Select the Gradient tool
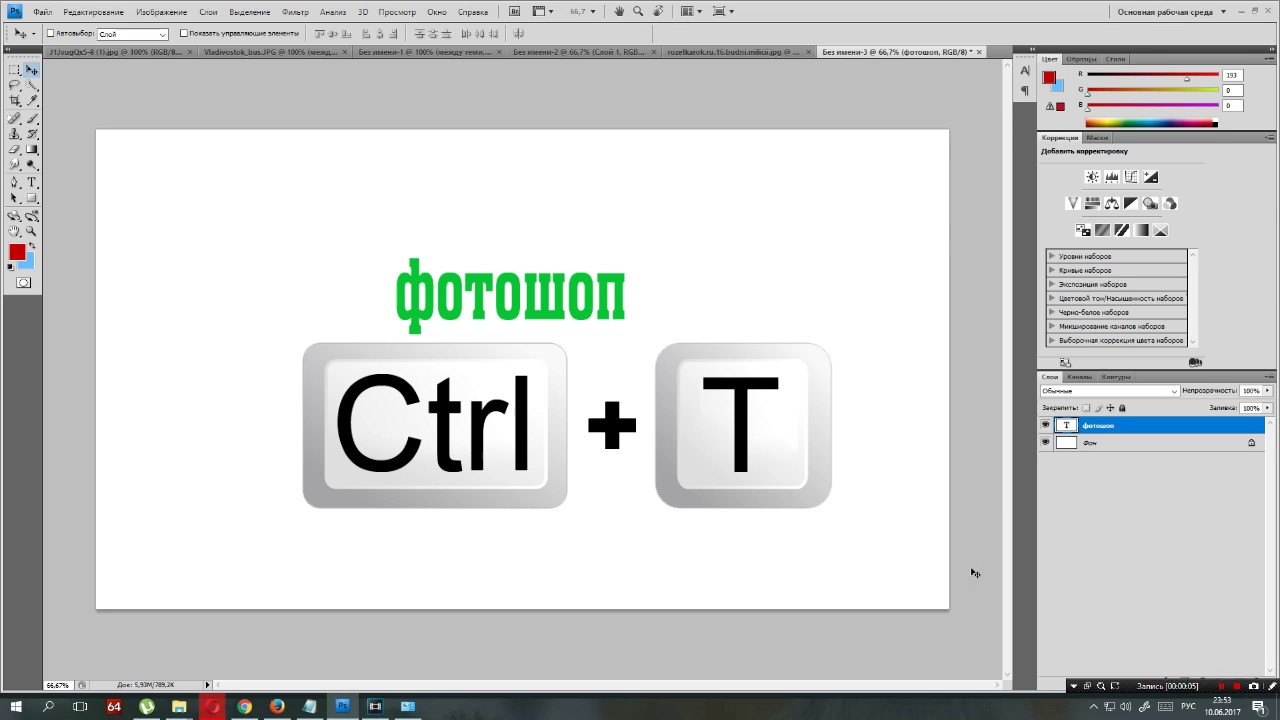 tap(32, 149)
